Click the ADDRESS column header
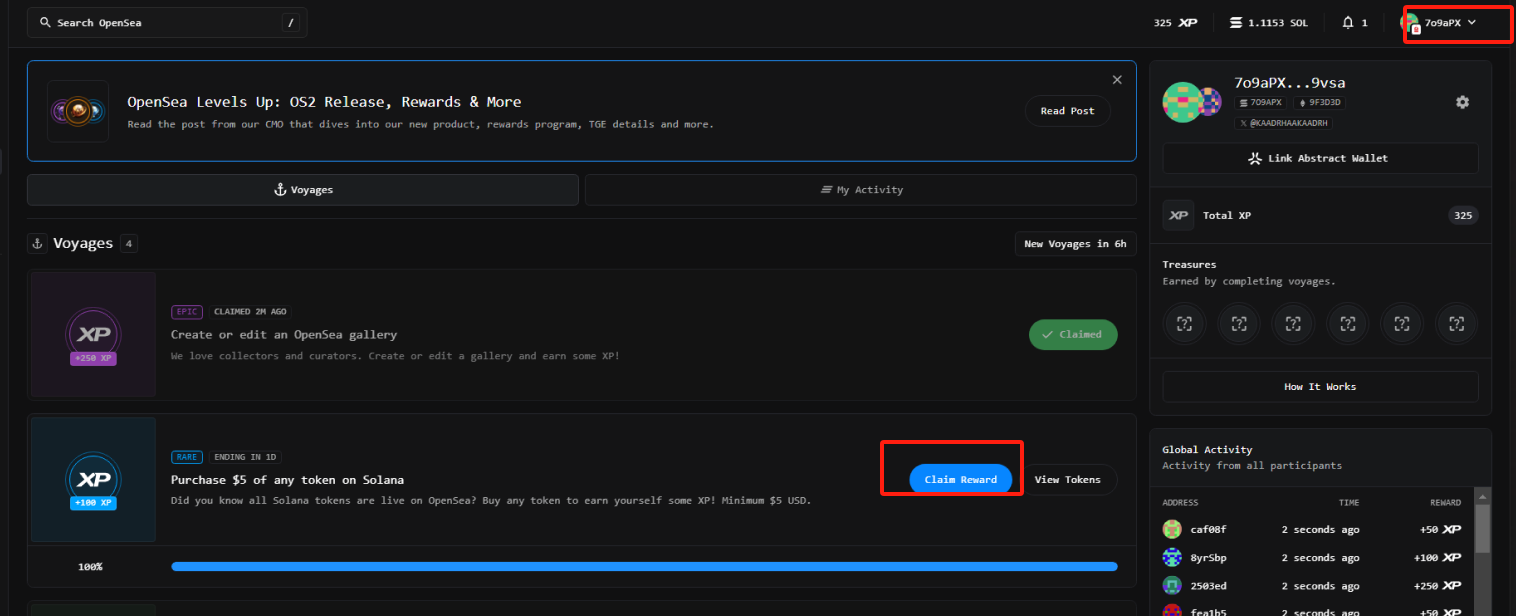1516x616 pixels. coord(1180,502)
